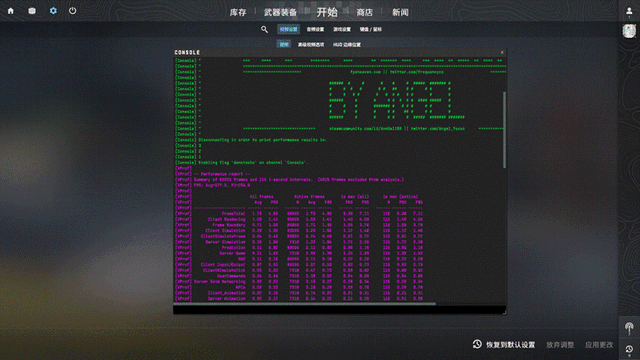Viewport: 640px width, 360px height.
Task: Click the broadcast antenna icon
Action: click(x=629, y=328)
